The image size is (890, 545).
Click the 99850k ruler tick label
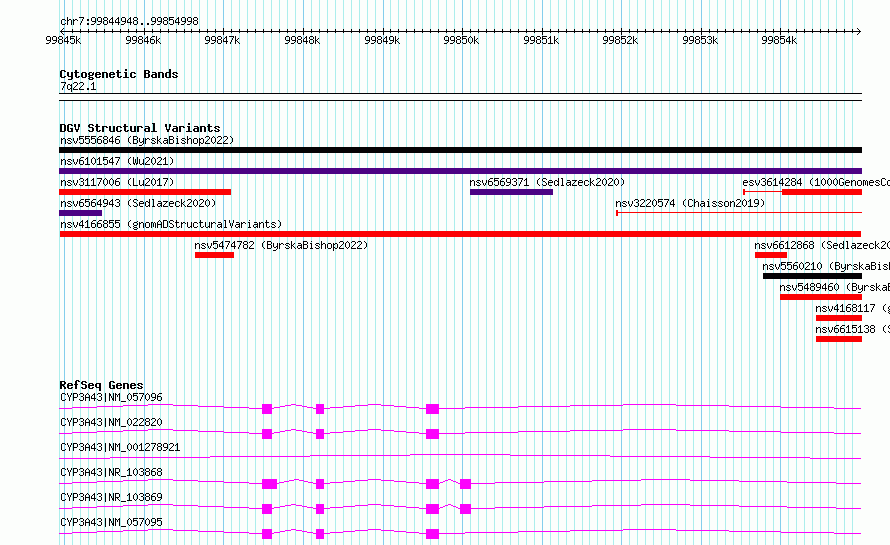461,40
